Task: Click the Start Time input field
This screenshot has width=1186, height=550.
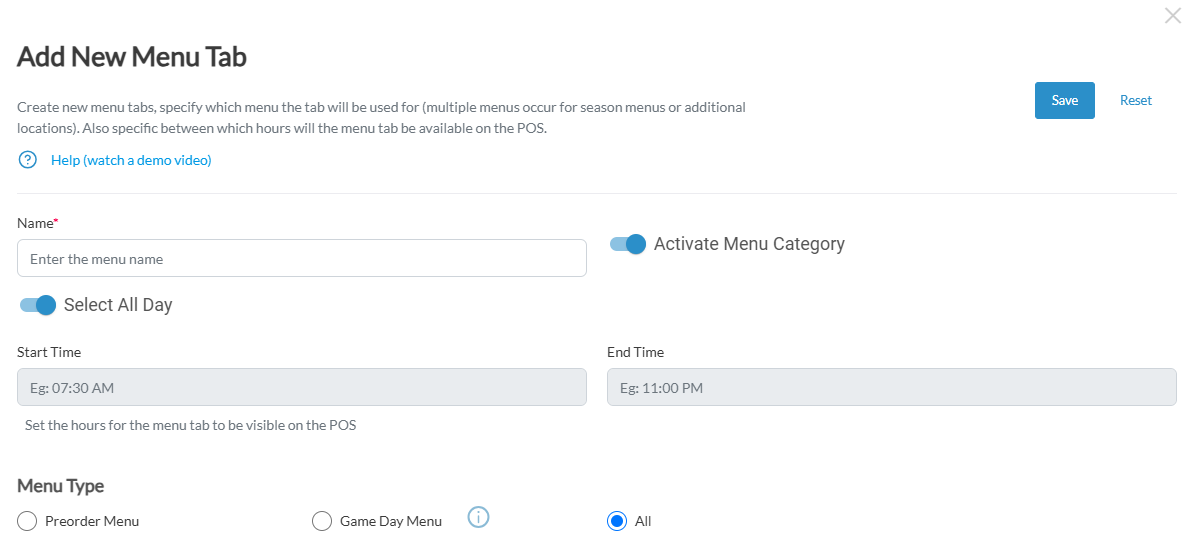Action: [301, 387]
